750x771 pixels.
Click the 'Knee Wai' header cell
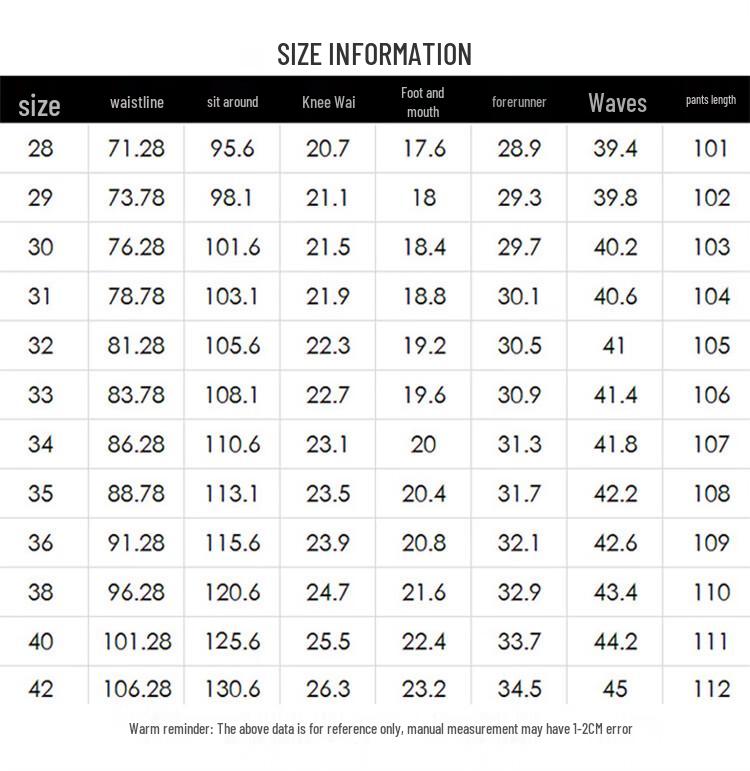point(328,102)
